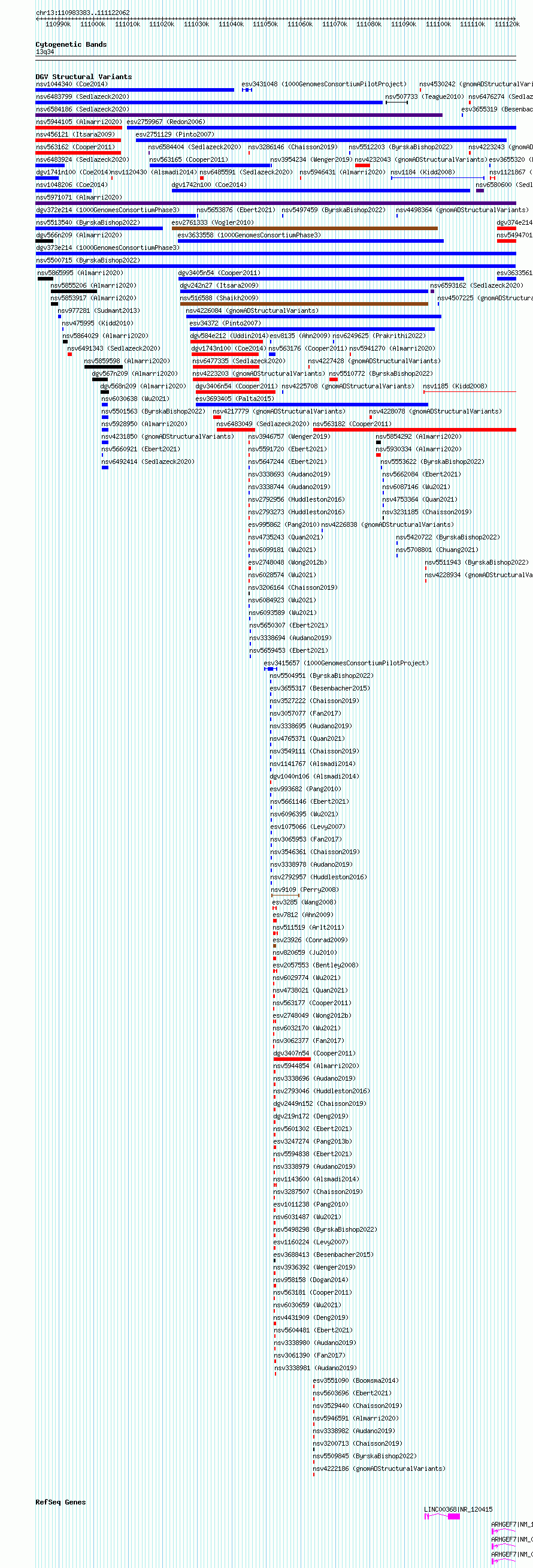Open variant esv3431048 (1000GenomesConsortiumPilotProject)

click(324, 84)
